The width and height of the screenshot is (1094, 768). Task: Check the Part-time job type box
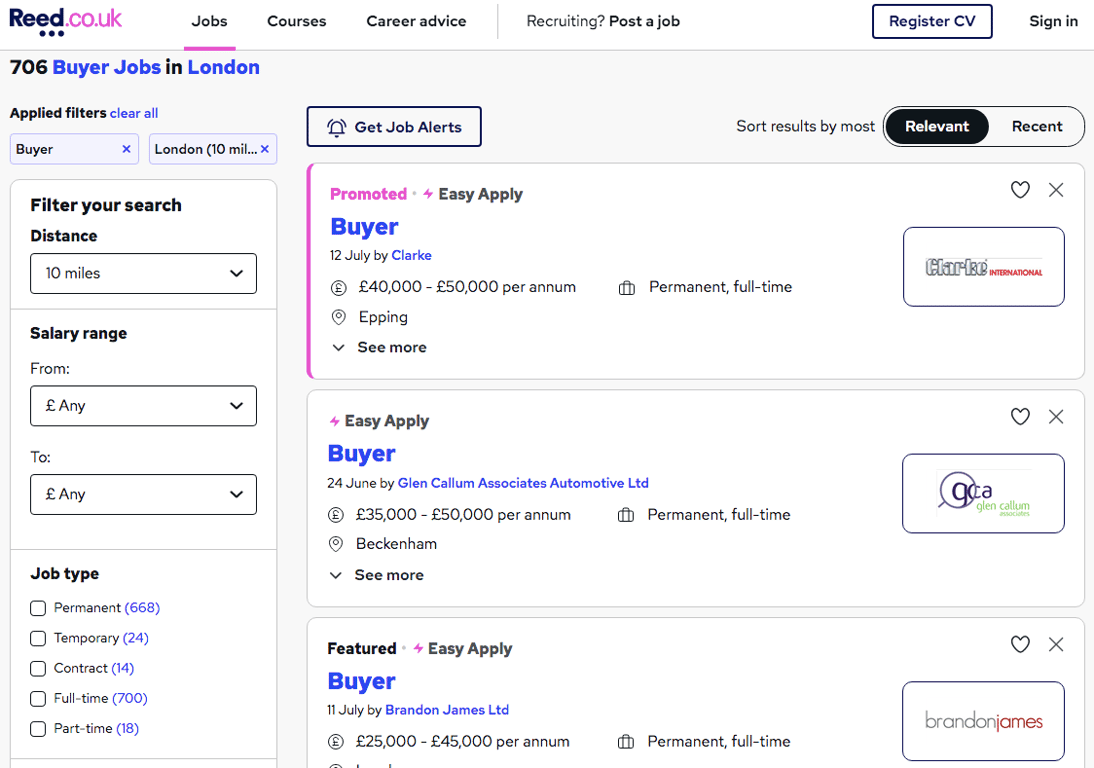[38, 729]
